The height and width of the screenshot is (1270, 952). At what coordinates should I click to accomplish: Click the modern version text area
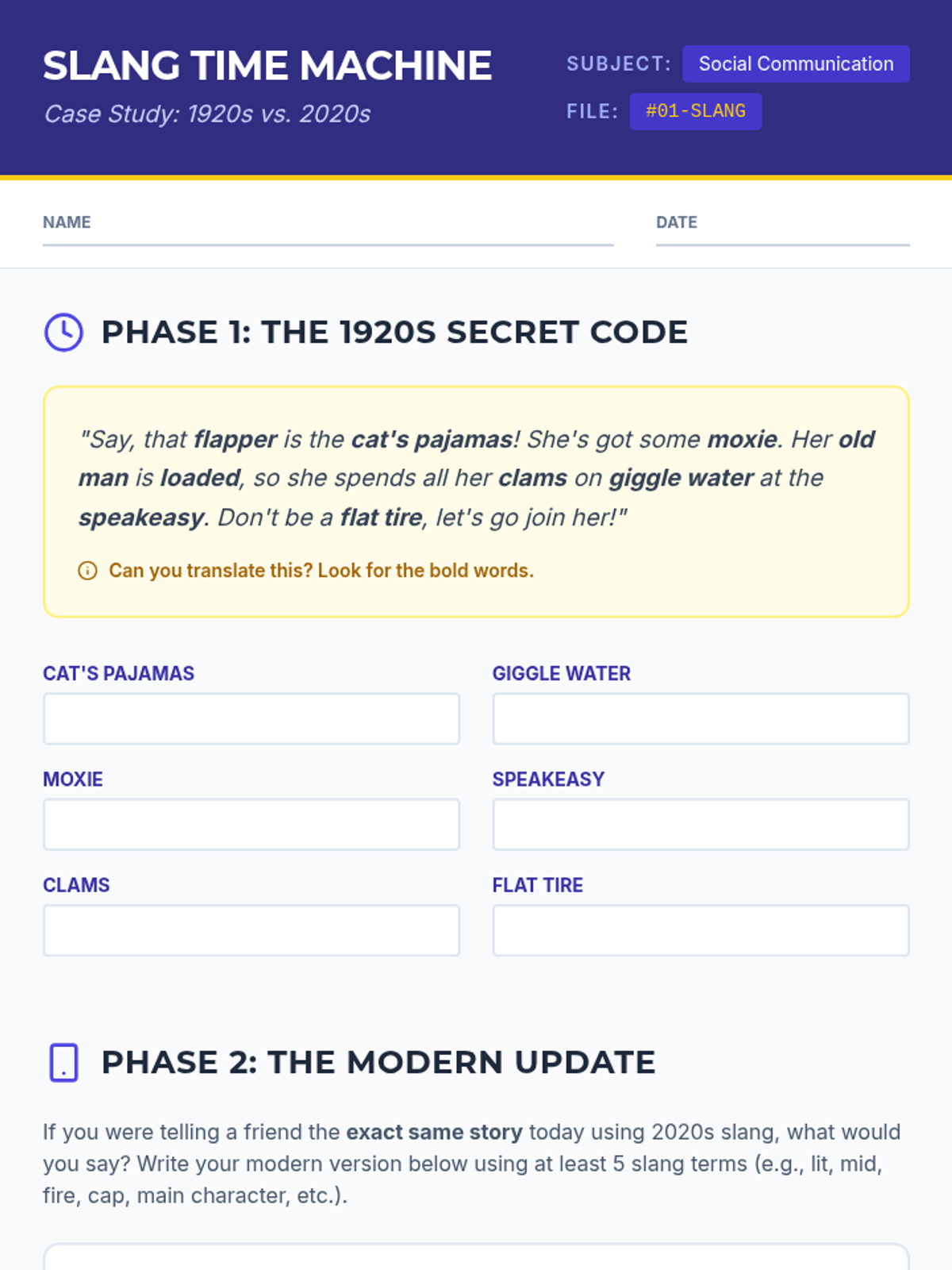click(x=476, y=1258)
